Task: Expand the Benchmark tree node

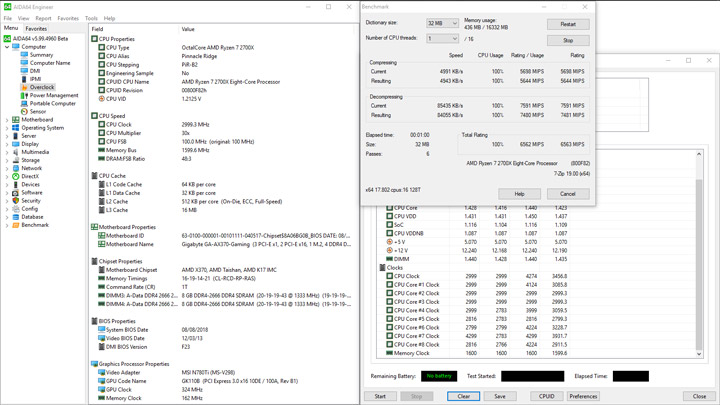Action: [x=7, y=225]
